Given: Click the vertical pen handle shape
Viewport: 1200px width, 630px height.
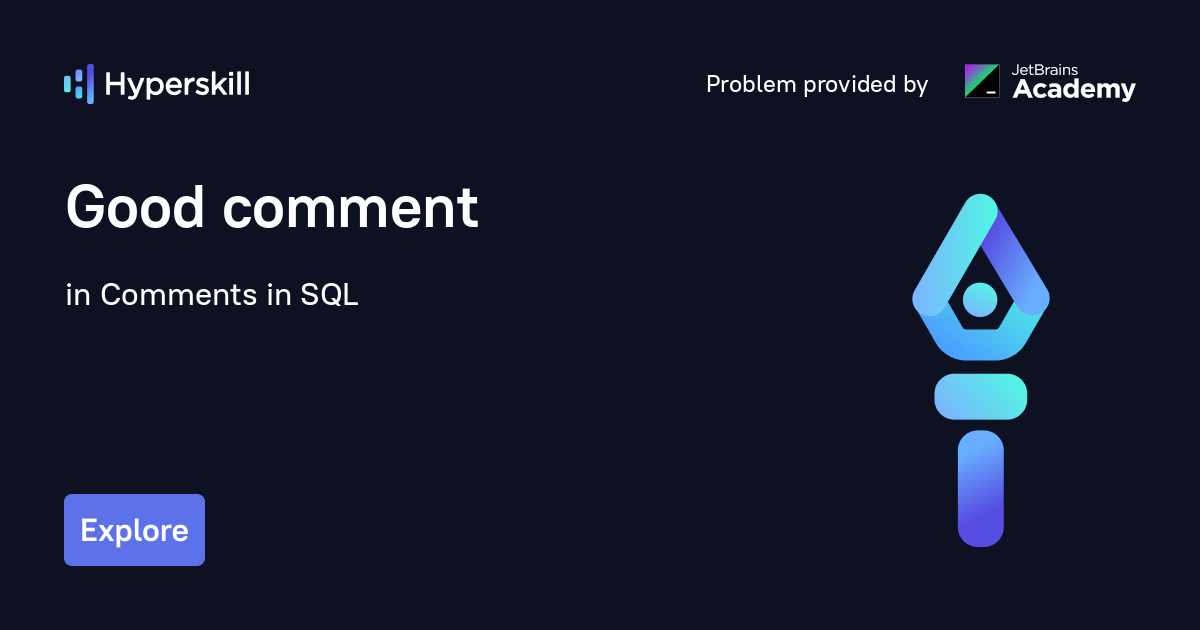Looking at the screenshot, I should click(980, 489).
